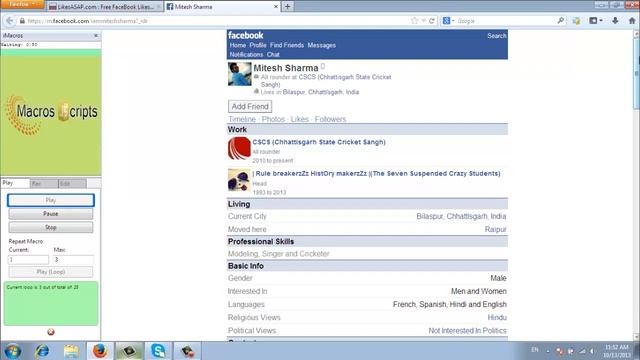The height and width of the screenshot is (360, 640).
Task: Open the Raipur link
Action: point(496,229)
